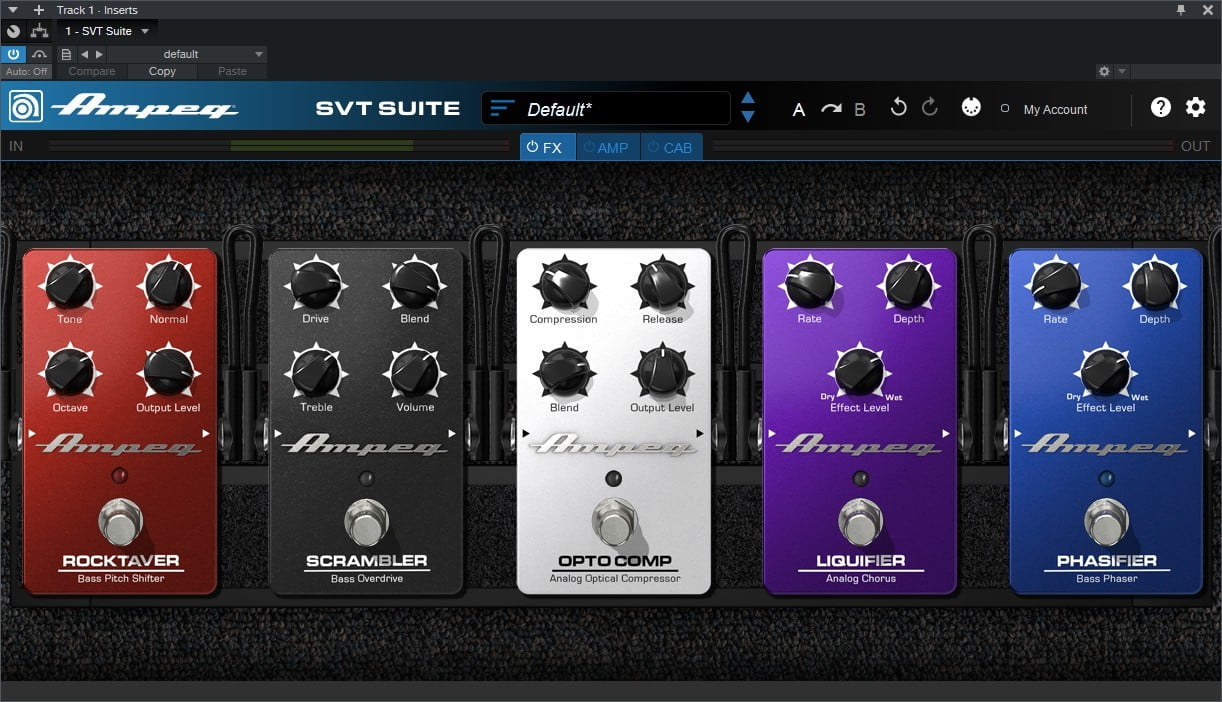Select the A preset state
1222x702 pixels.
point(799,110)
